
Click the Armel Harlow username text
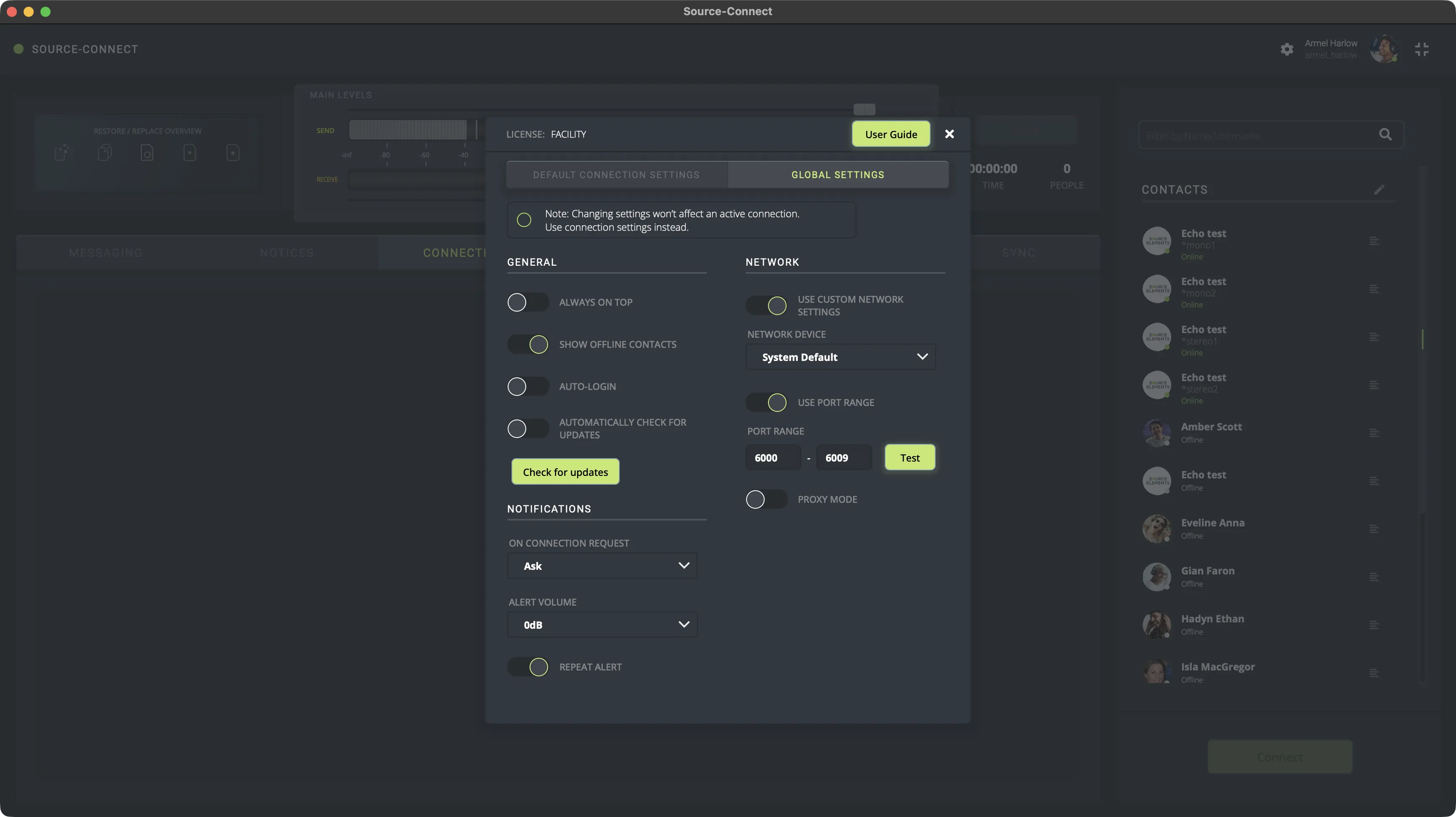pyautogui.click(x=1330, y=55)
